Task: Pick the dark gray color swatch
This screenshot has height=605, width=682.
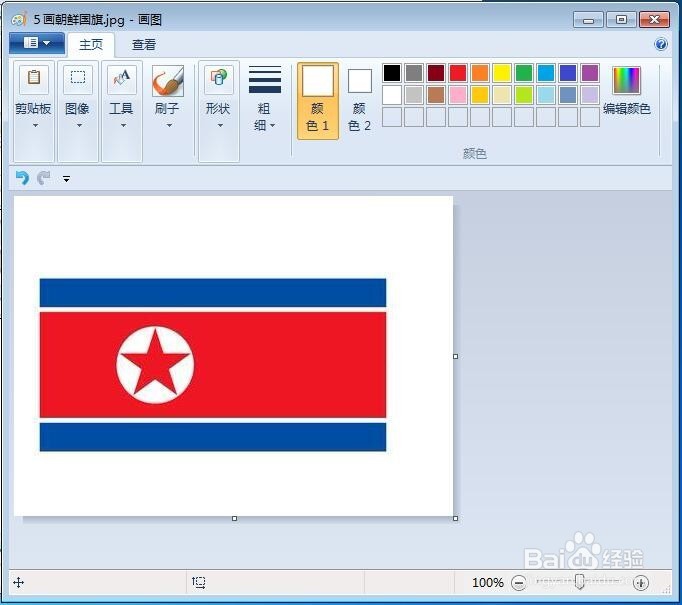Action: click(414, 73)
